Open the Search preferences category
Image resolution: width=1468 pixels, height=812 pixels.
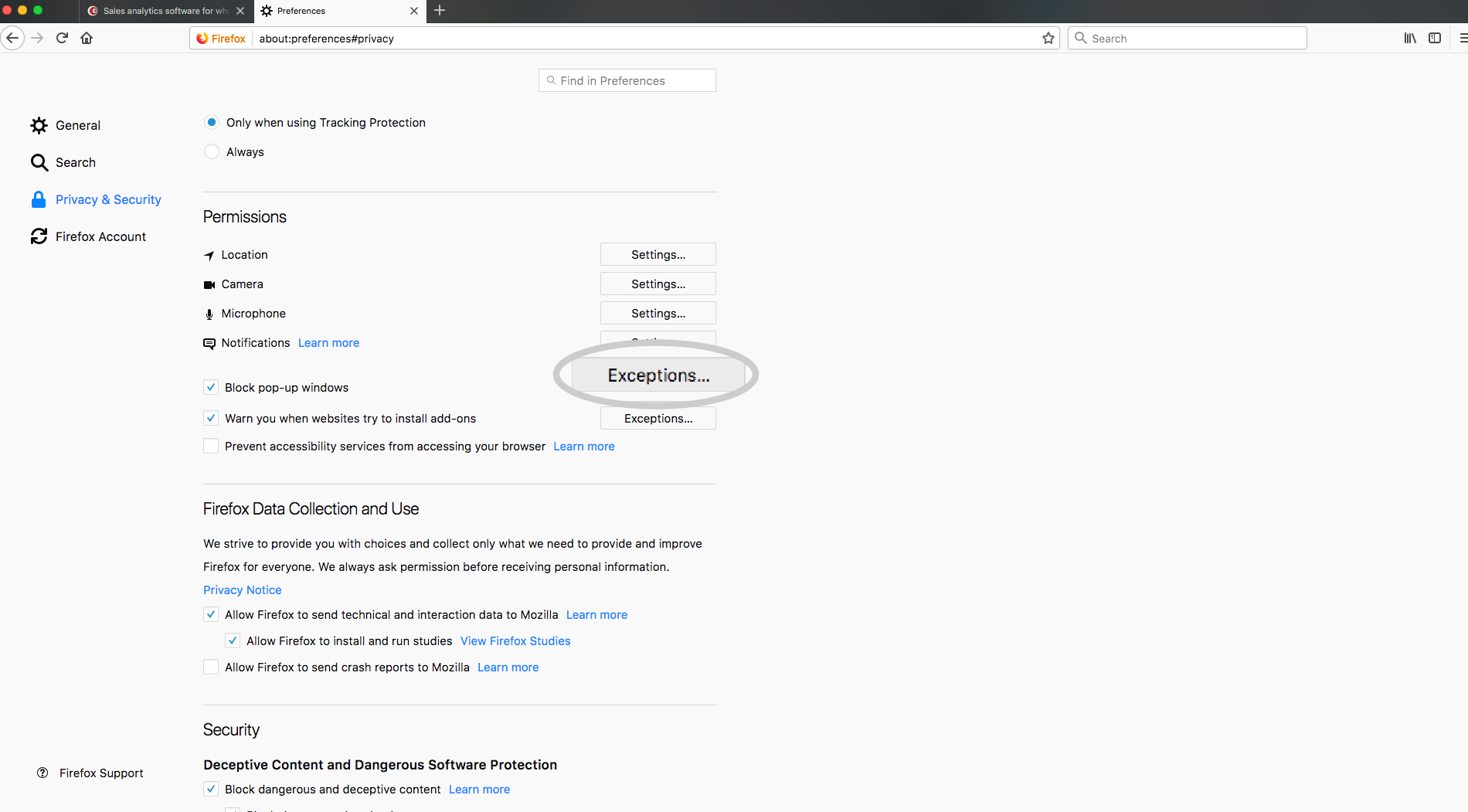[63, 162]
